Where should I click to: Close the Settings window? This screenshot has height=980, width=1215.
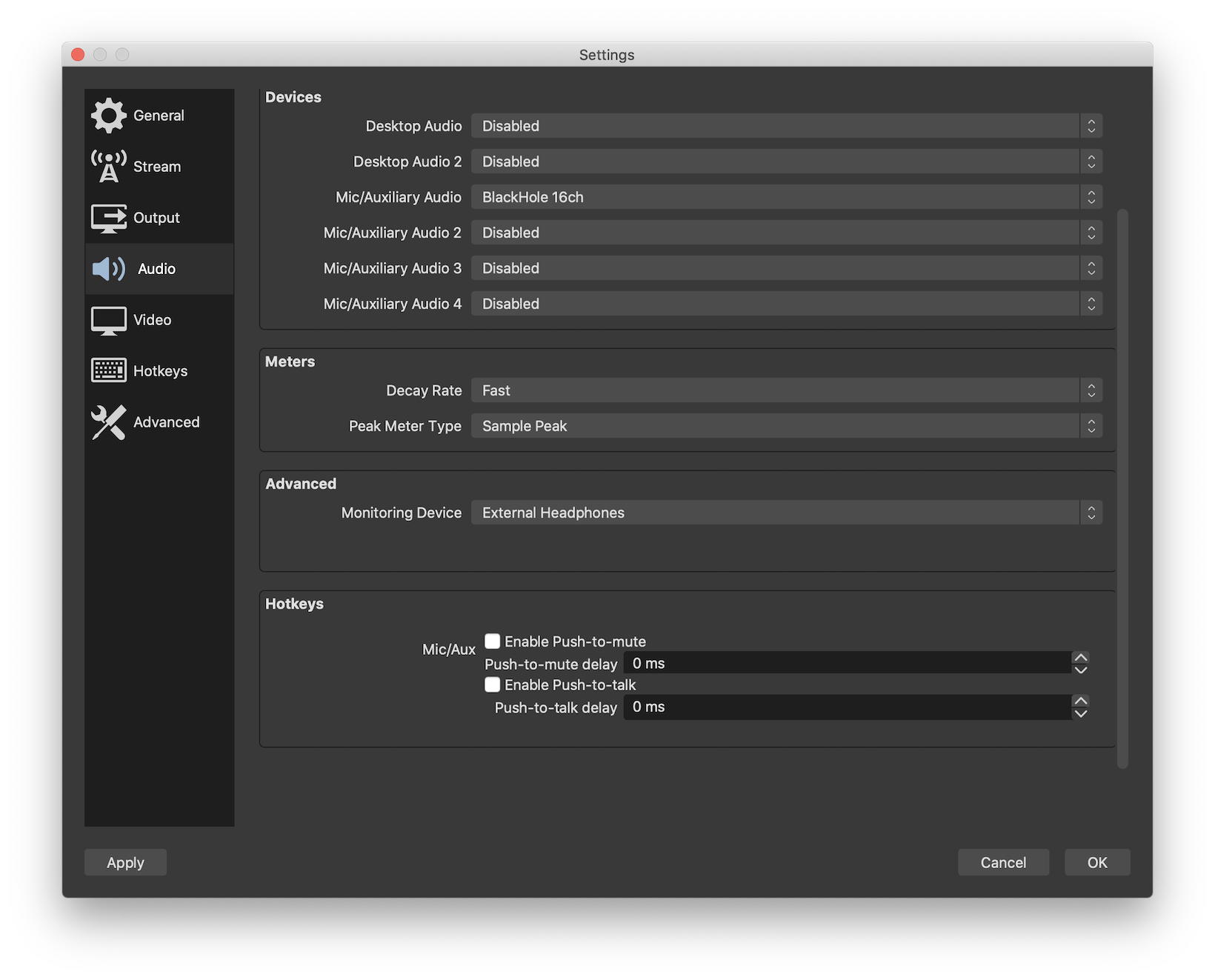tap(78, 54)
